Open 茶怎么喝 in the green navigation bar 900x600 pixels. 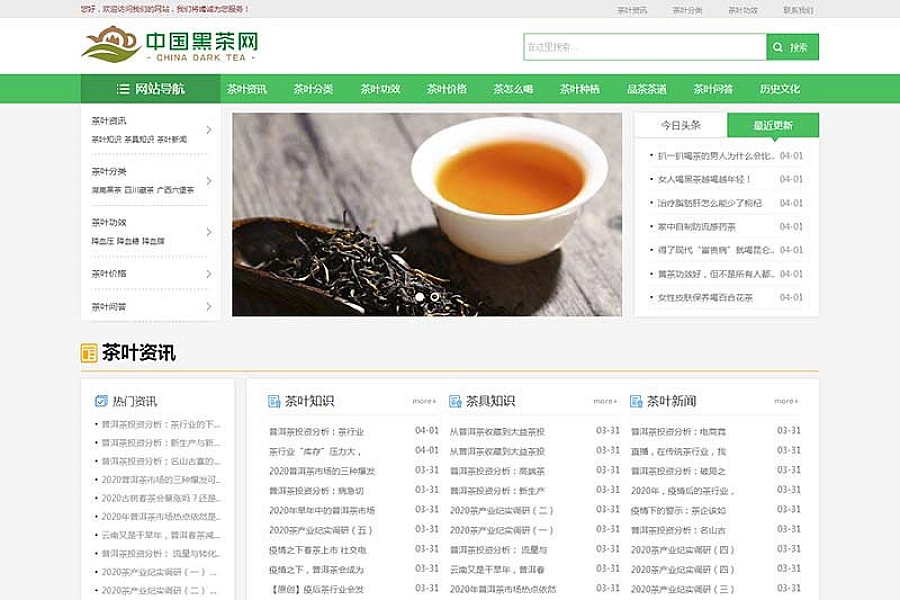pos(513,89)
